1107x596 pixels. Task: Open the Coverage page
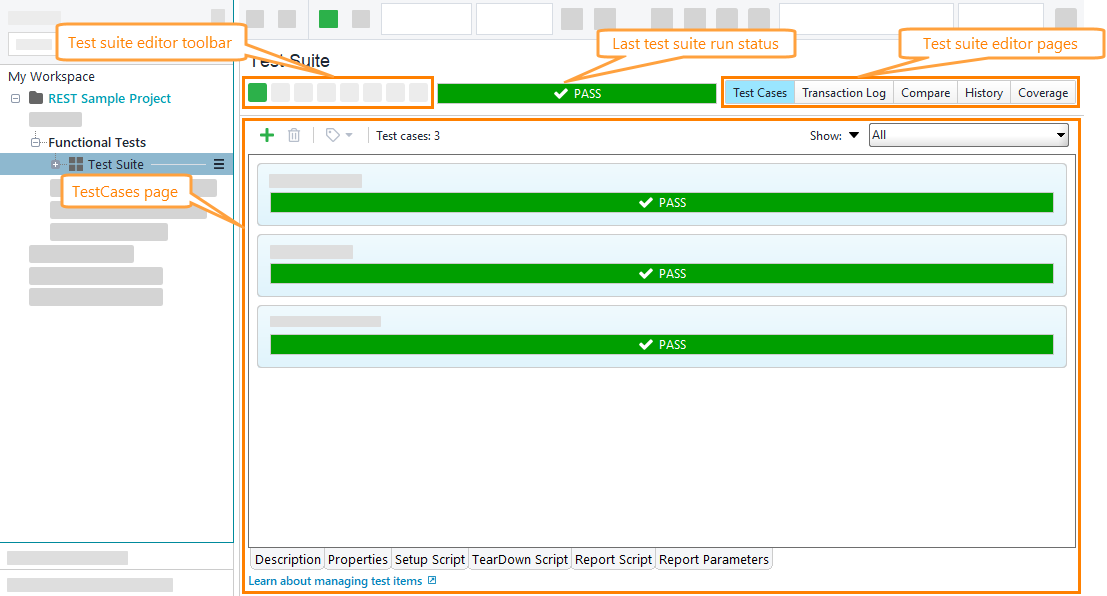[1042, 92]
